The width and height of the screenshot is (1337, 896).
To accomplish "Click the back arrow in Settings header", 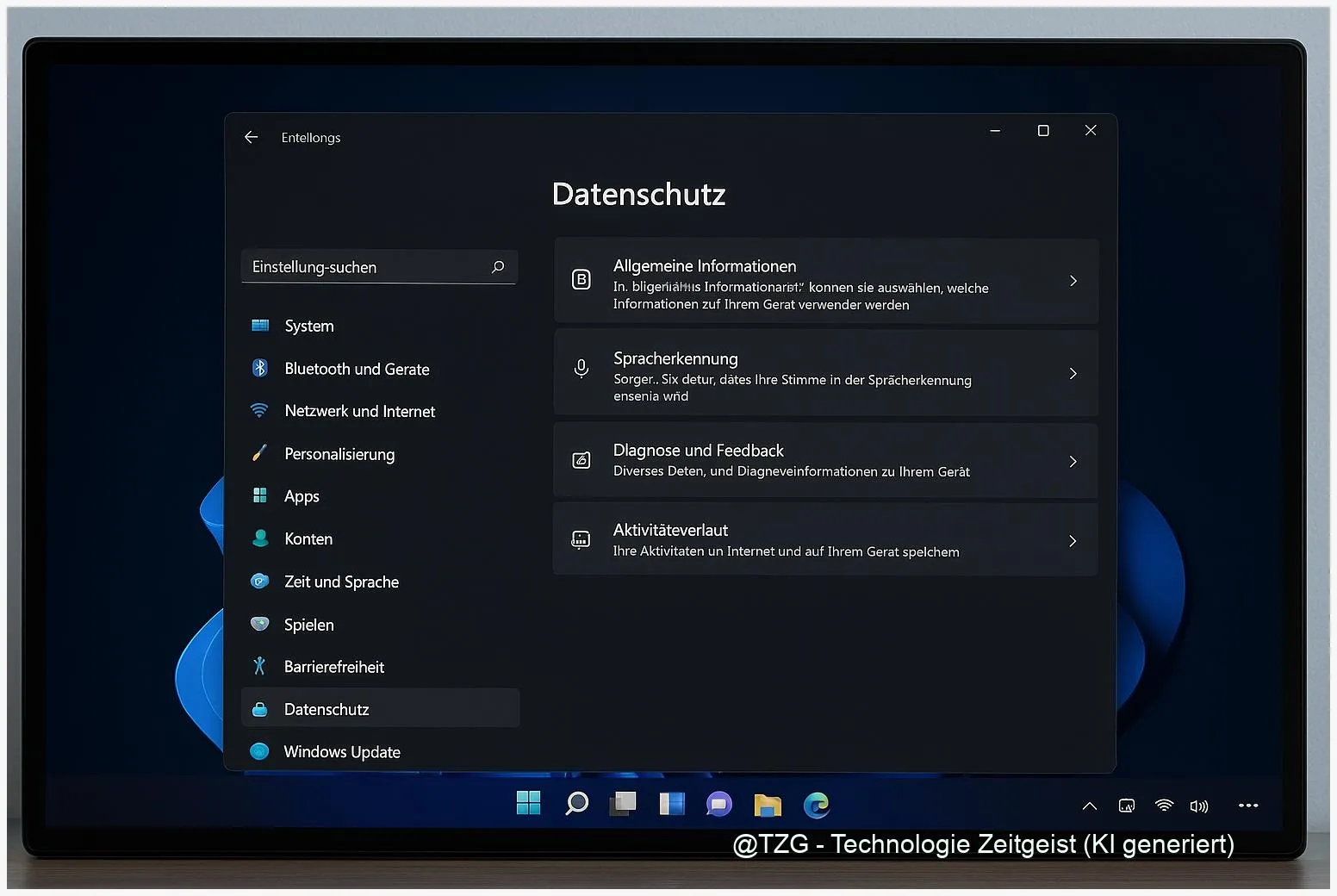I will [x=251, y=137].
